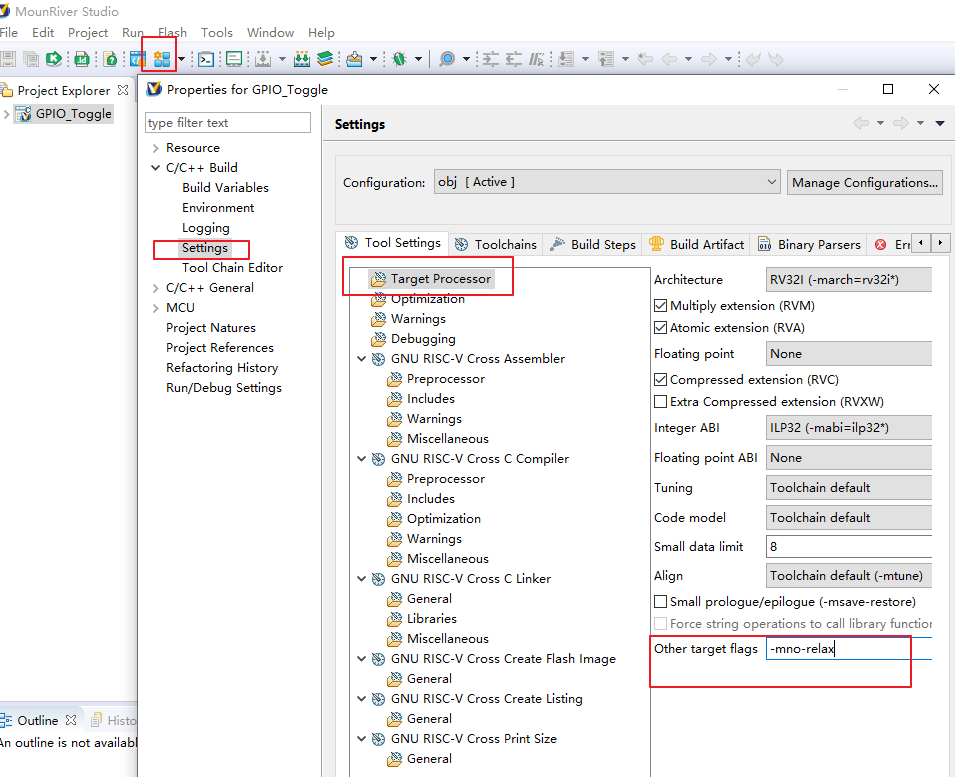
Task: Switch to the Toolchains tab
Action: coord(495,244)
